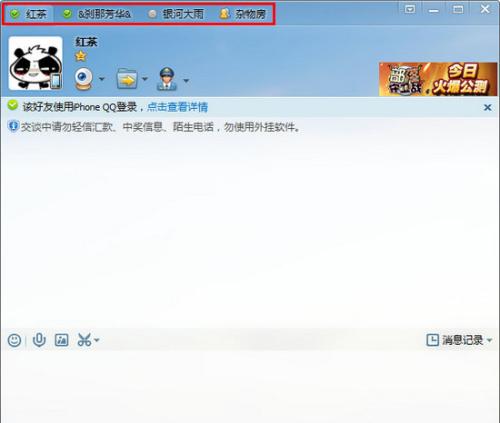Click in the message input area
500x423 pixels.
click(250, 387)
